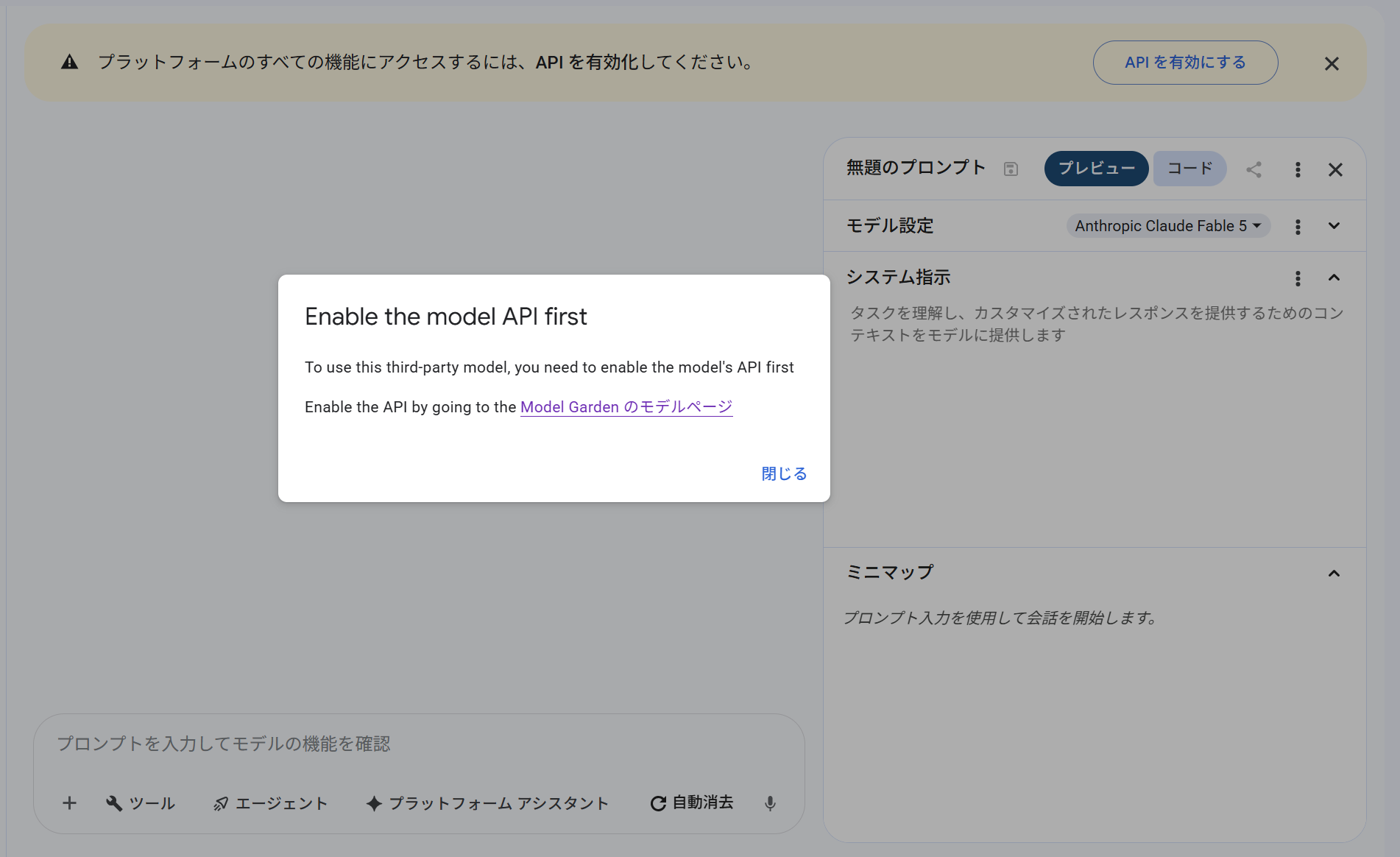The image size is (1400, 857).
Task: Open more options for システム指示
Action: [1298, 278]
